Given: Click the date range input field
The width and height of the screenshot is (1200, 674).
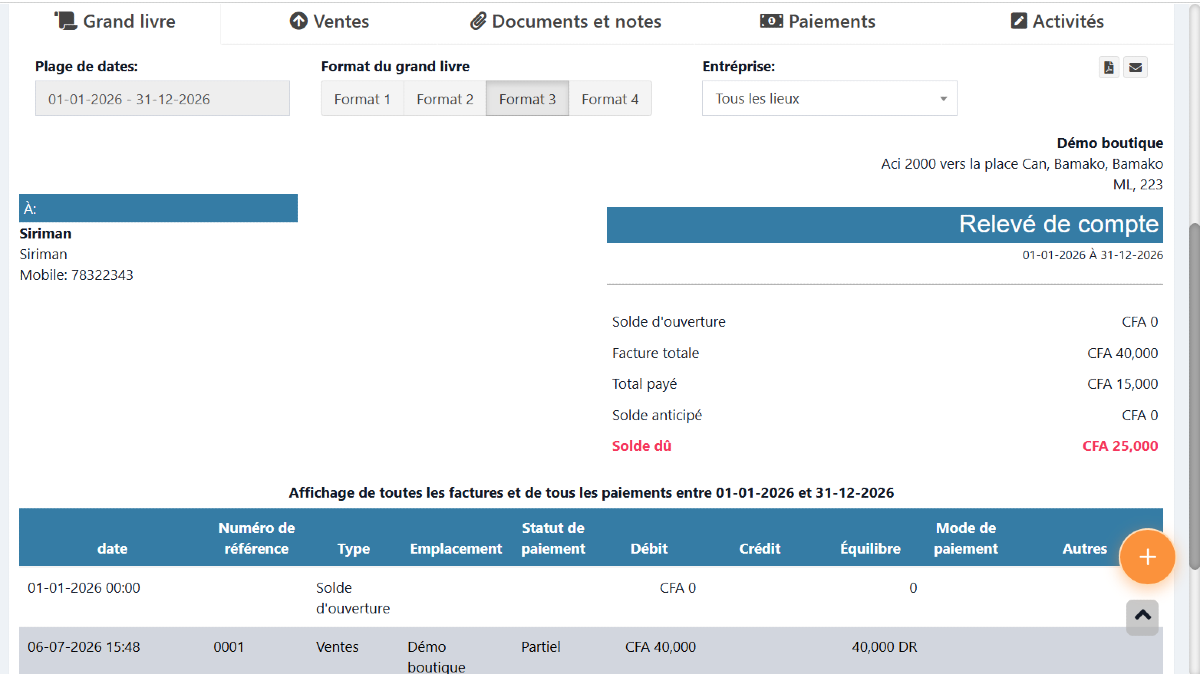Looking at the screenshot, I should click(x=162, y=99).
